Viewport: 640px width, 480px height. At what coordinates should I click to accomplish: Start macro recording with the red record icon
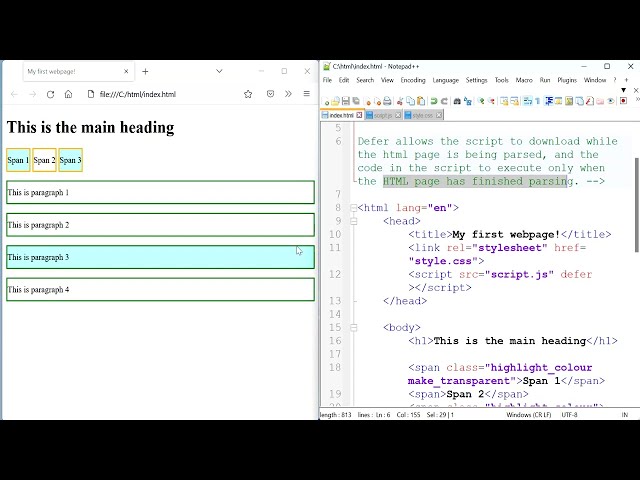(623, 101)
